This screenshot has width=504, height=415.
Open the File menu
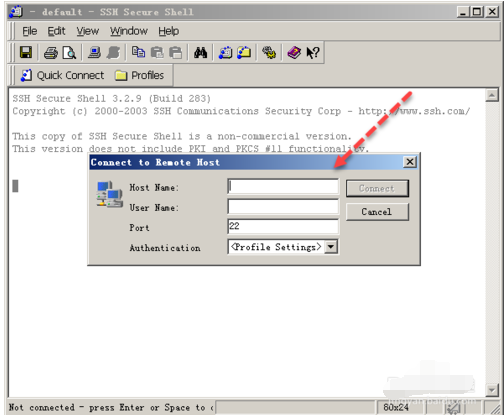(x=29, y=31)
